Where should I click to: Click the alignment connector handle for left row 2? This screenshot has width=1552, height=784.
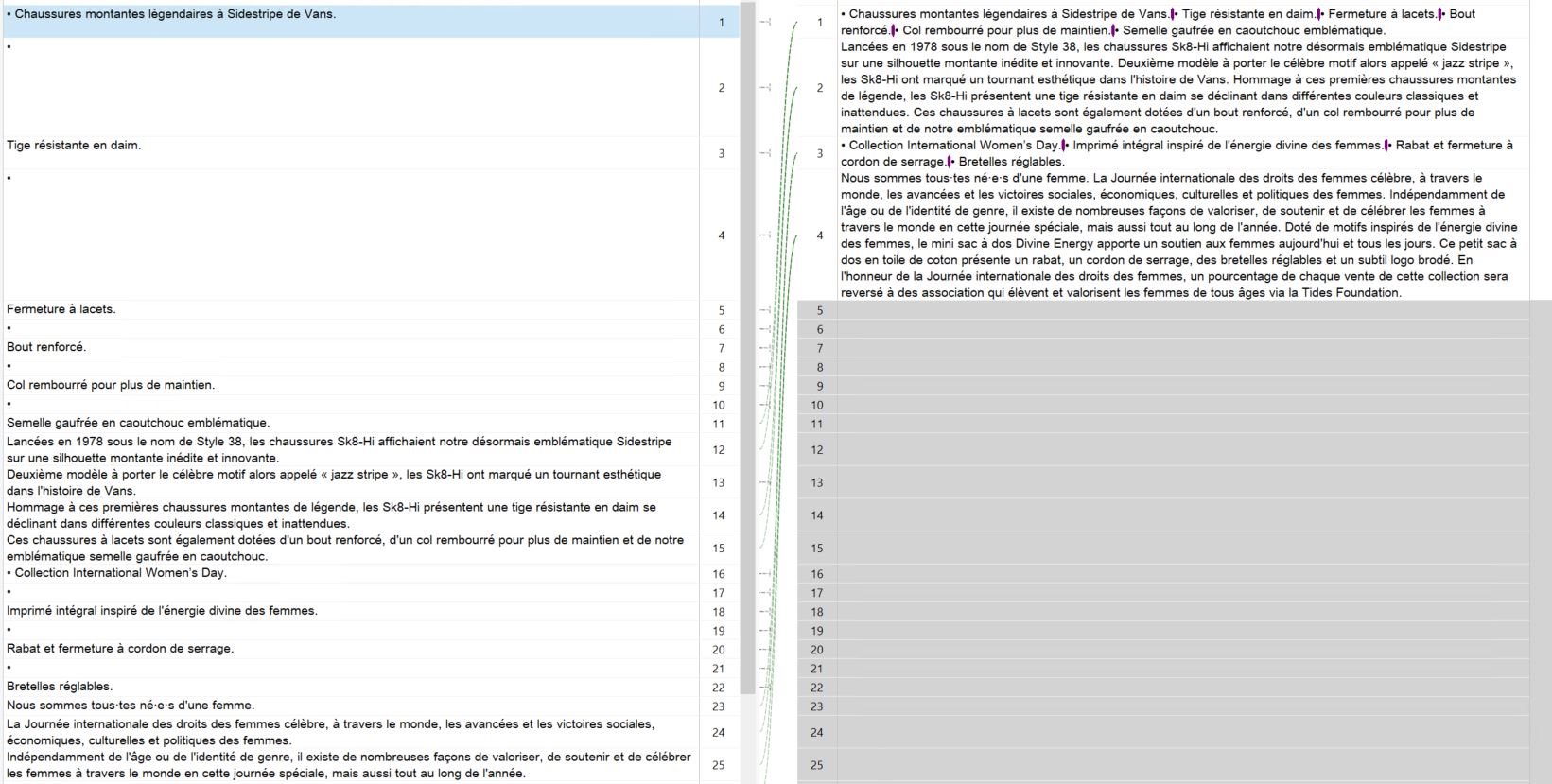coord(765,88)
